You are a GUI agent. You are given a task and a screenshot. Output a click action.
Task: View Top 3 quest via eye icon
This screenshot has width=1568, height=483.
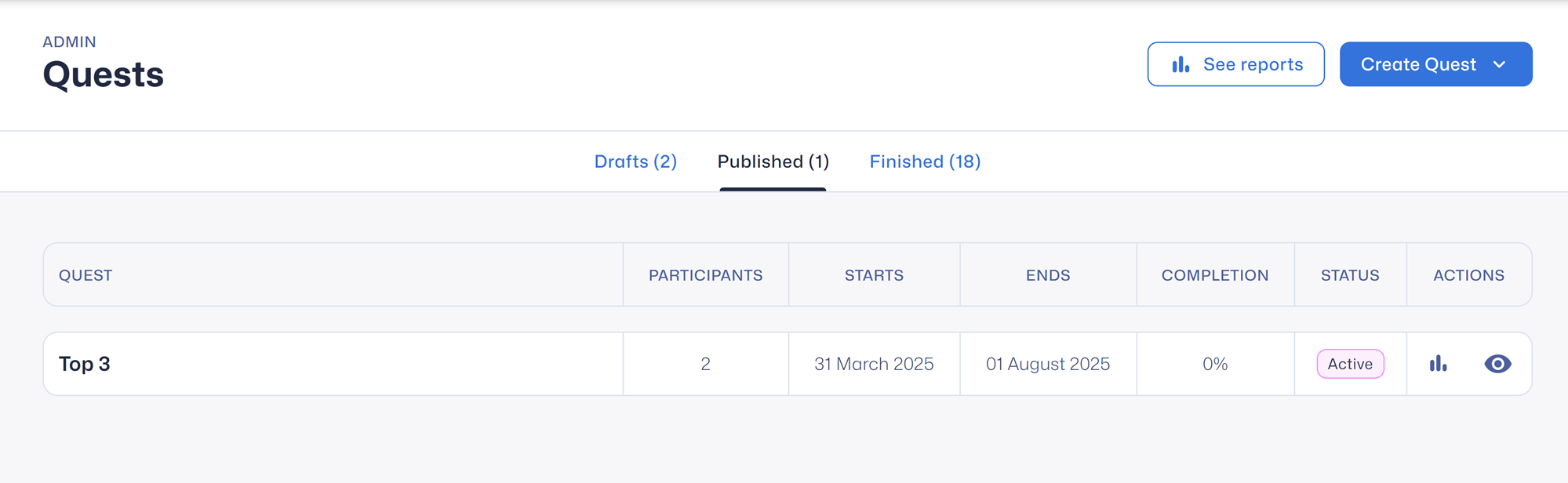[x=1497, y=364]
